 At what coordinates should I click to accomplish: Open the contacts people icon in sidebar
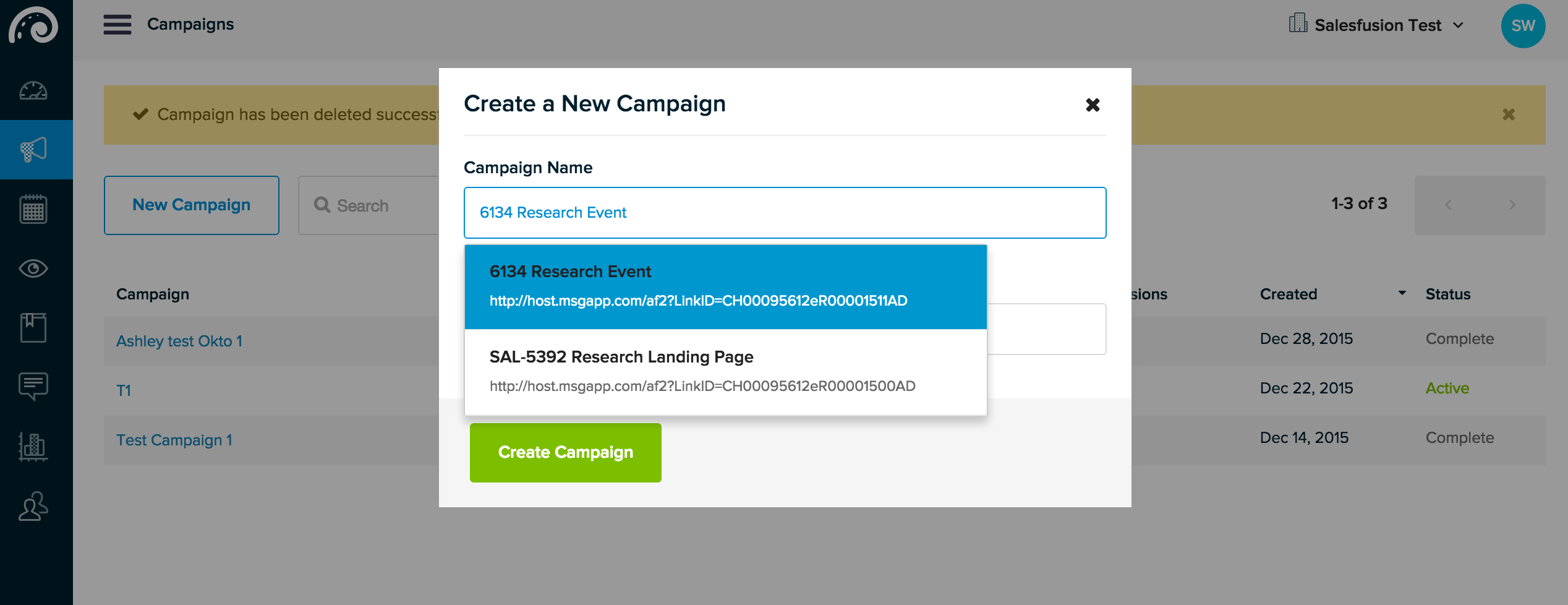[33, 506]
